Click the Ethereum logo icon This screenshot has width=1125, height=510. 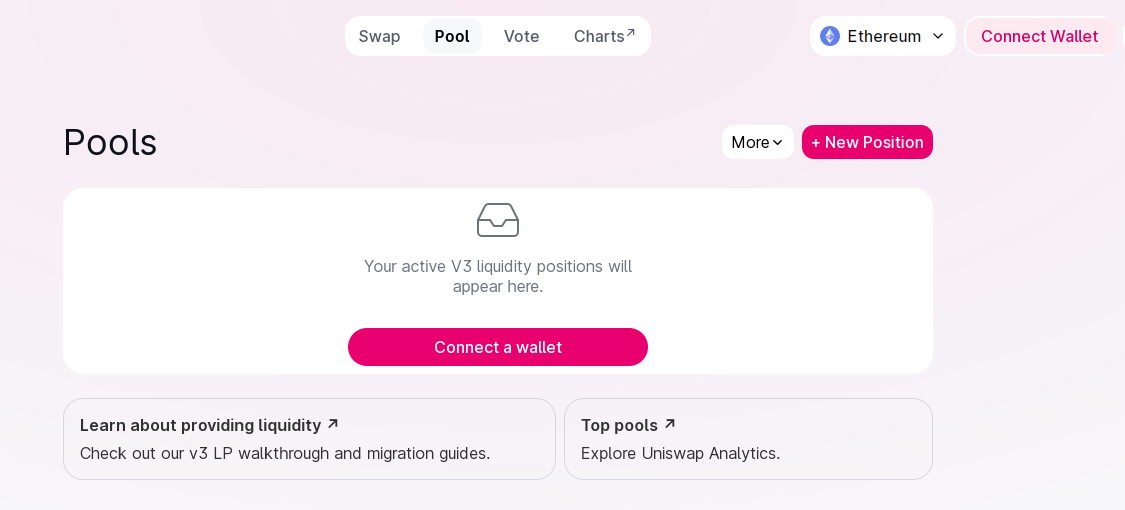tap(830, 36)
